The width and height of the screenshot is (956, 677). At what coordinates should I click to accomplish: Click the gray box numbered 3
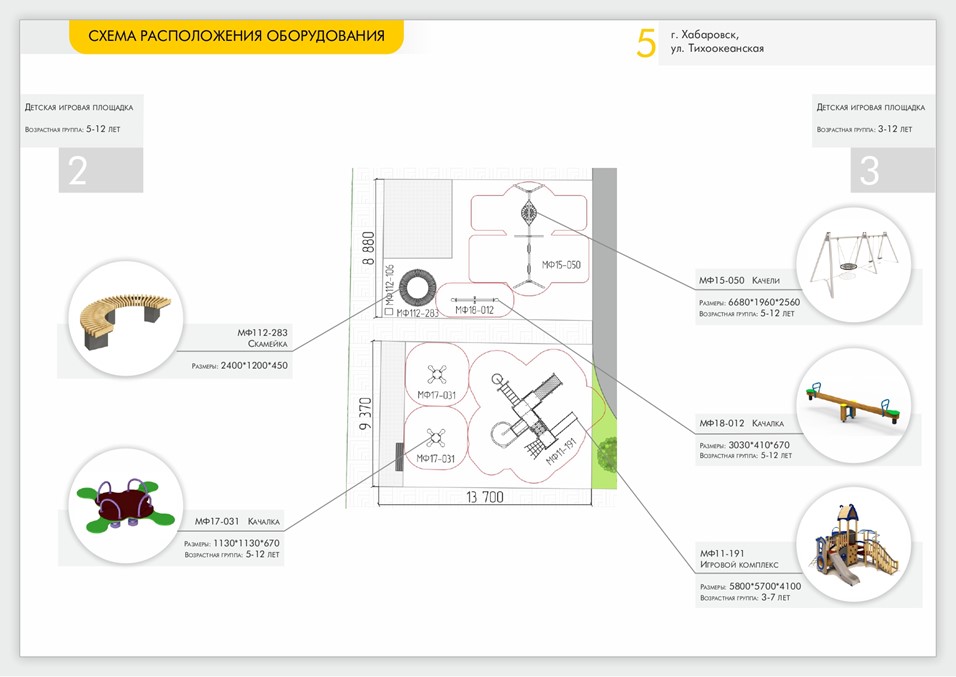pyautogui.click(x=870, y=170)
